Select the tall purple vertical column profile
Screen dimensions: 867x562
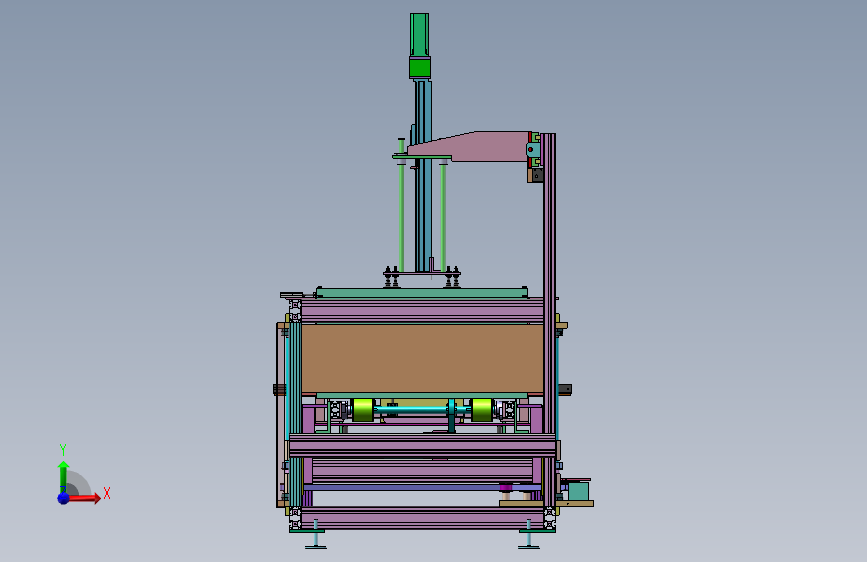[549, 321]
